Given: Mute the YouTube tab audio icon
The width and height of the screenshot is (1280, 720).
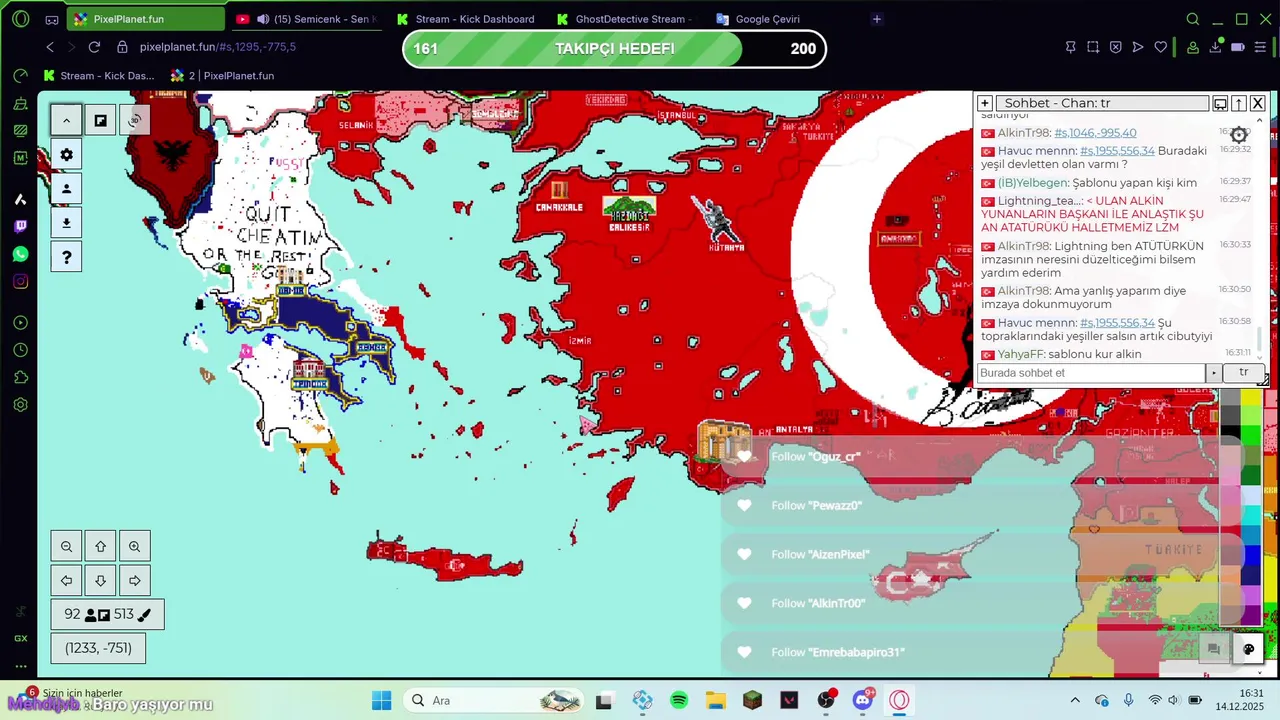Looking at the screenshot, I should (263, 19).
